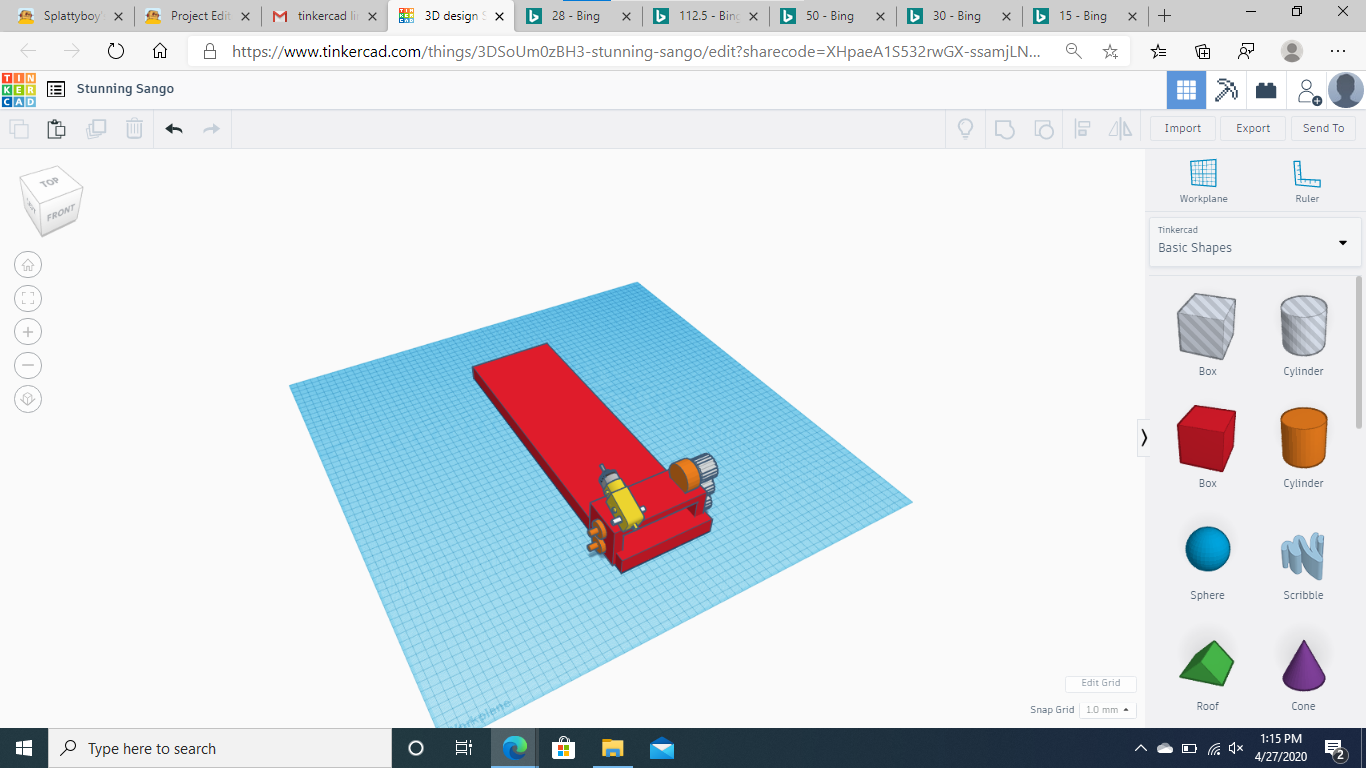Click the Stunning Sango design name
1366x768 pixels.
125,89
